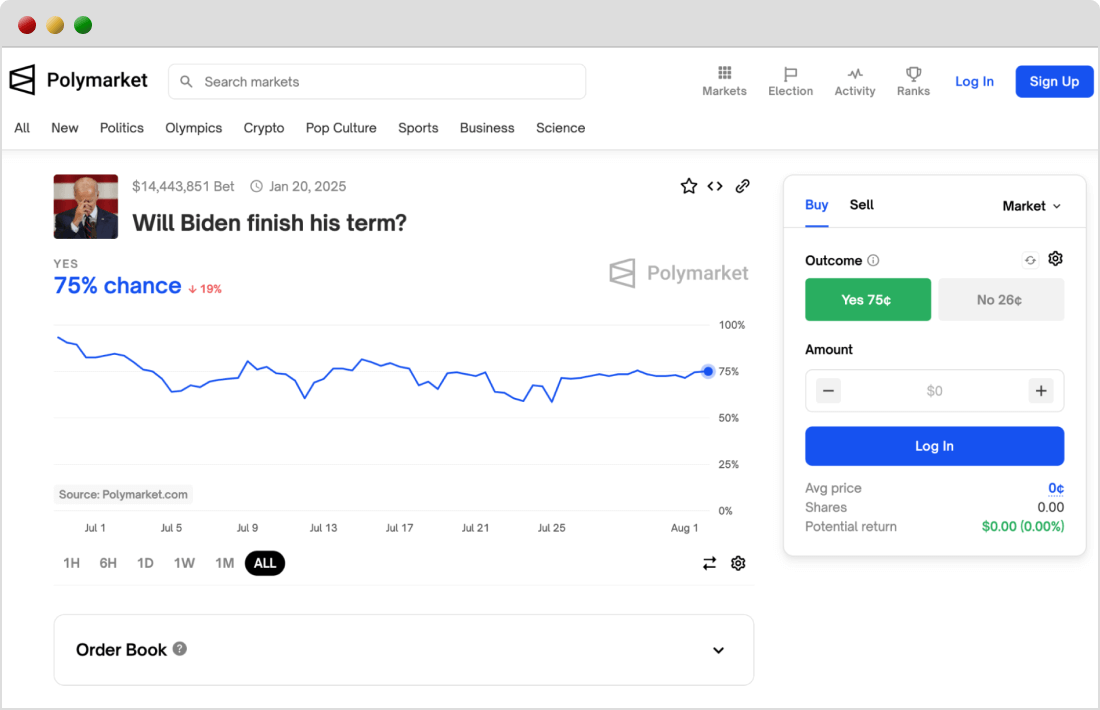Switch to the Sell tab
This screenshot has height=710, width=1100.
coord(861,205)
